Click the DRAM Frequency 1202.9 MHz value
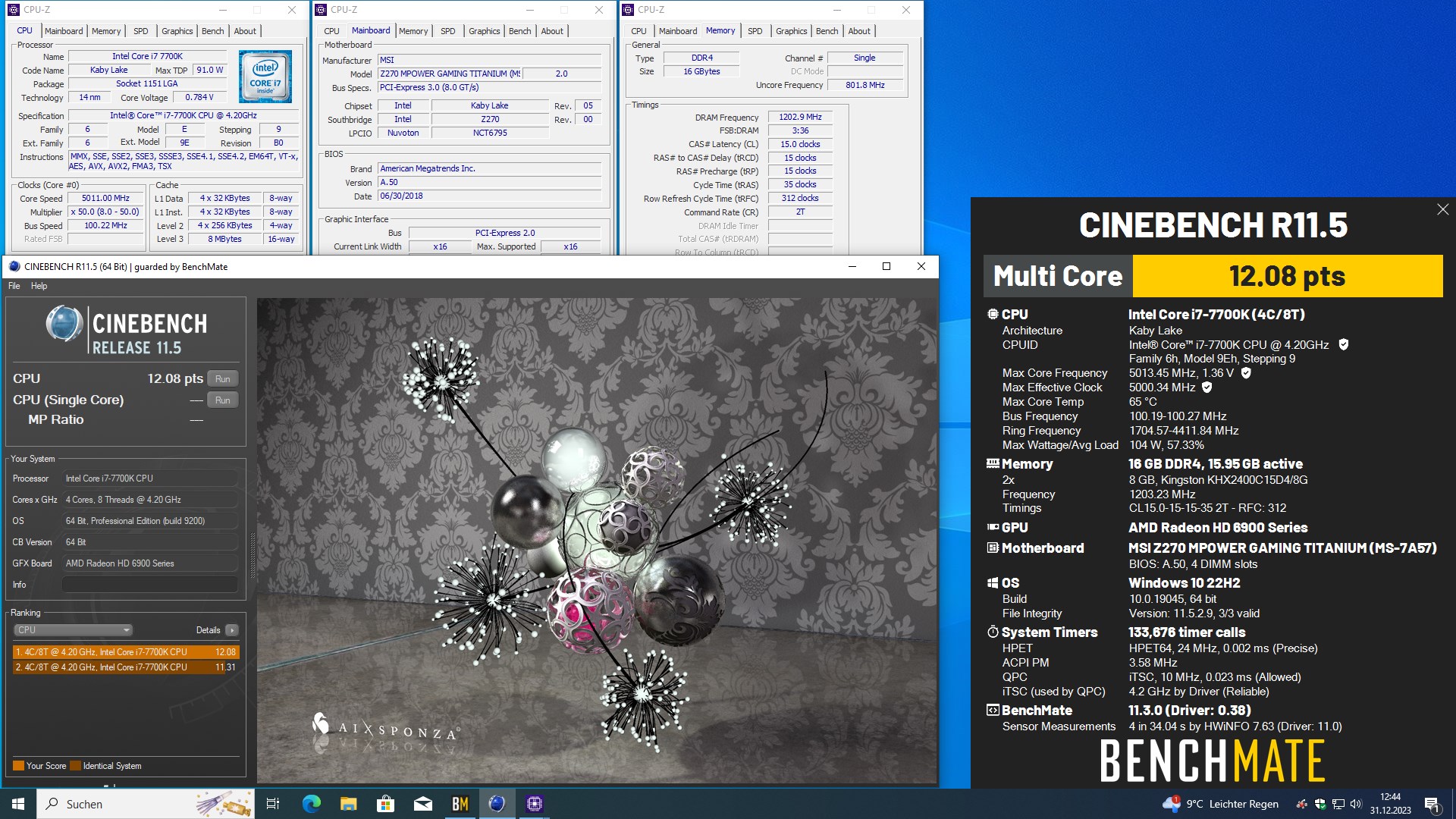This screenshot has width=1456, height=819. (800, 117)
